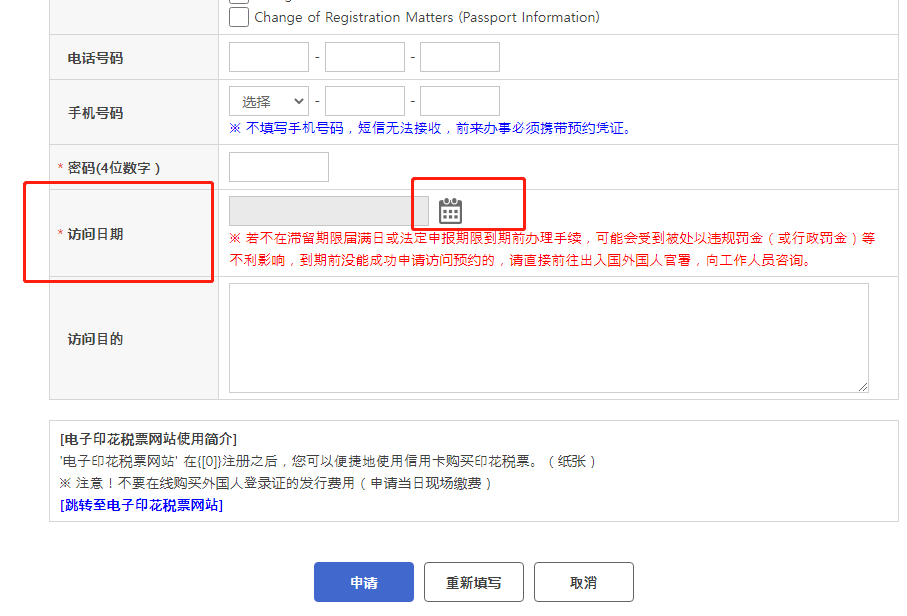Focus the last 手机号码 input box
This screenshot has width=907, height=616.
[x=459, y=101]
